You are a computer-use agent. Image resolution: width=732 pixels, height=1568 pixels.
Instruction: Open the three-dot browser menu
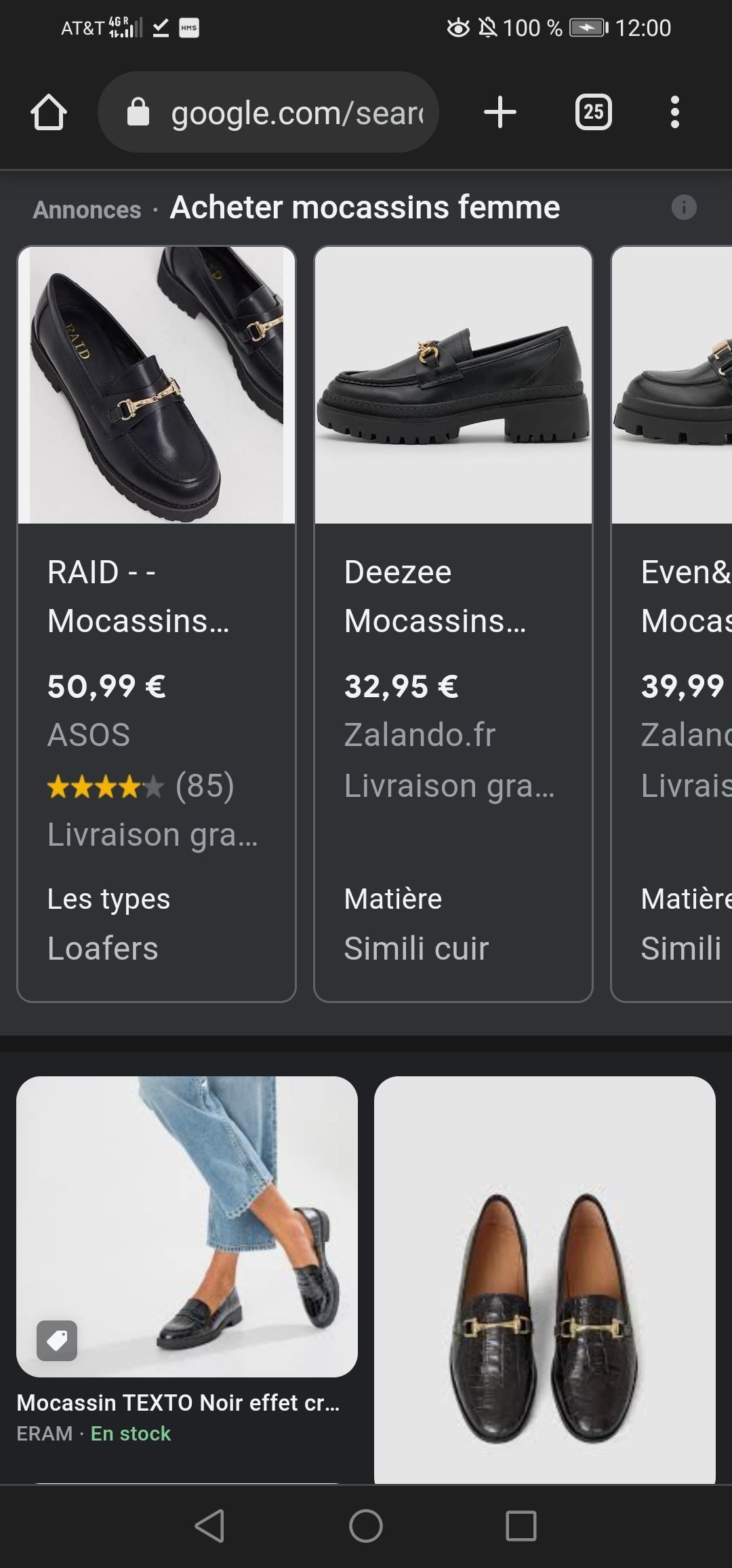pyautogui.click(x=674, y=113)
